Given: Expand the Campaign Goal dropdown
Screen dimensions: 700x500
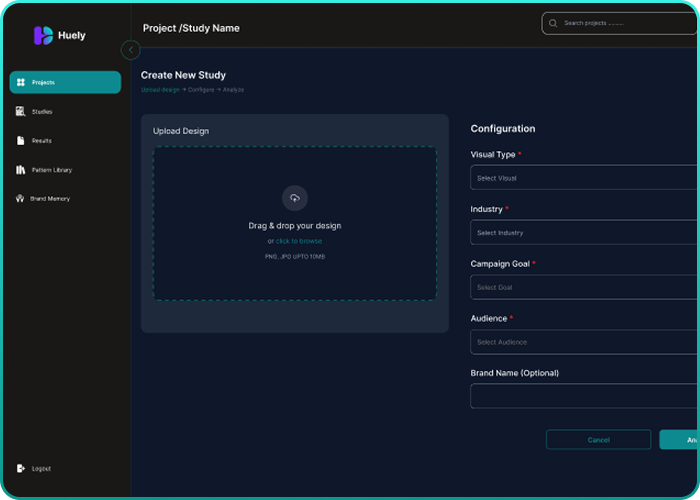Looking at the screenshot, I should (585, 287).
